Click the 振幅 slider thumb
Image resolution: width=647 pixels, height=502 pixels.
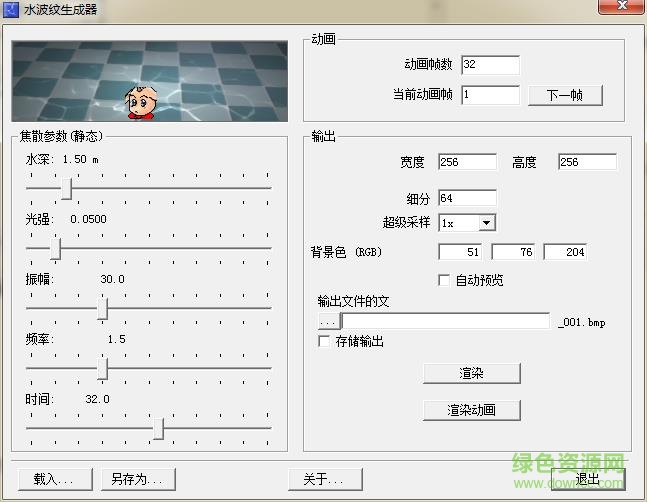(x=102, y=309)
